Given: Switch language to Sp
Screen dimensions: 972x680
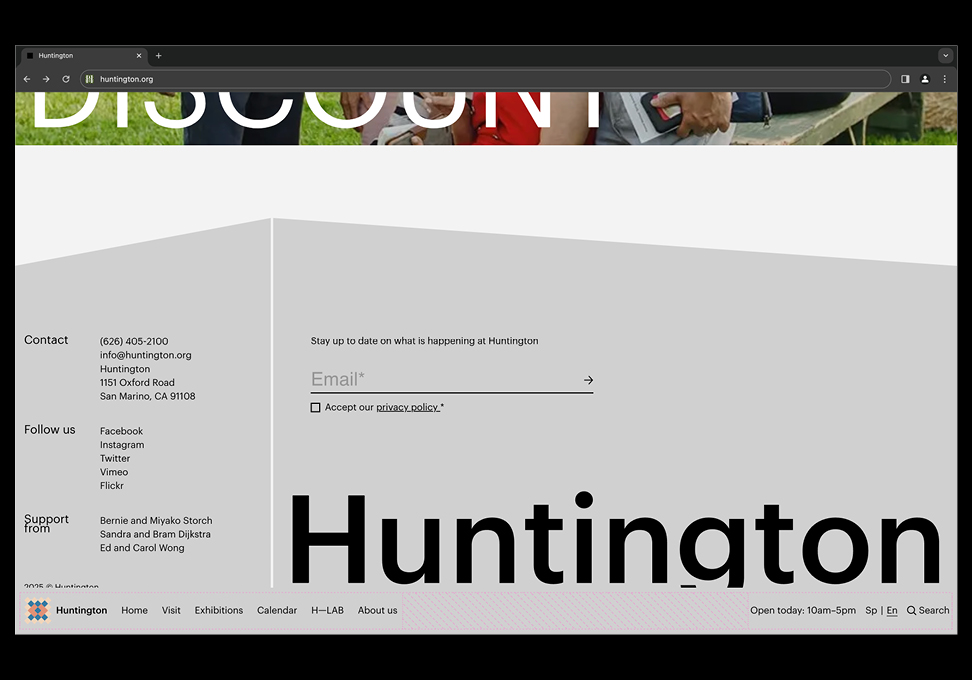Looking at the screenshot, I should [x=871, y=610].
